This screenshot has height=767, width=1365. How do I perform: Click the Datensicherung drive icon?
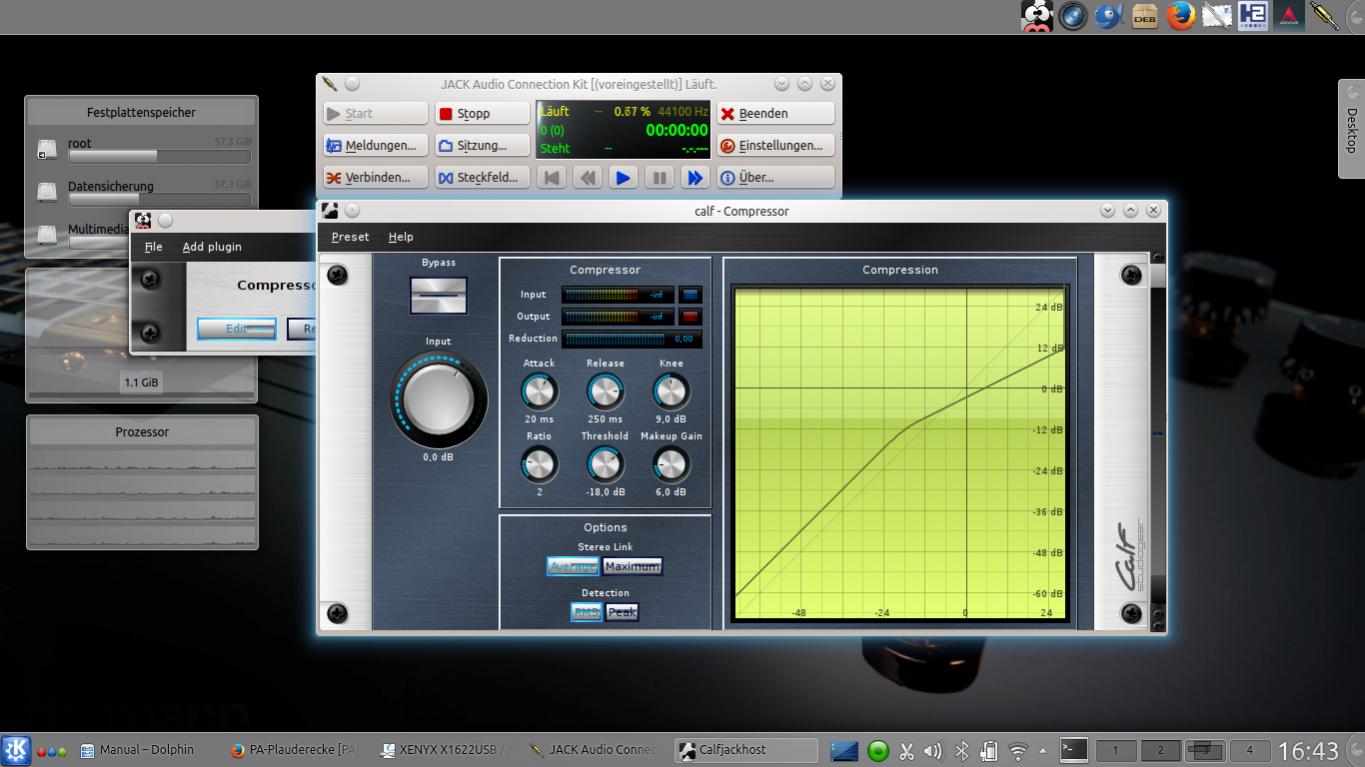tap(47, 191)
